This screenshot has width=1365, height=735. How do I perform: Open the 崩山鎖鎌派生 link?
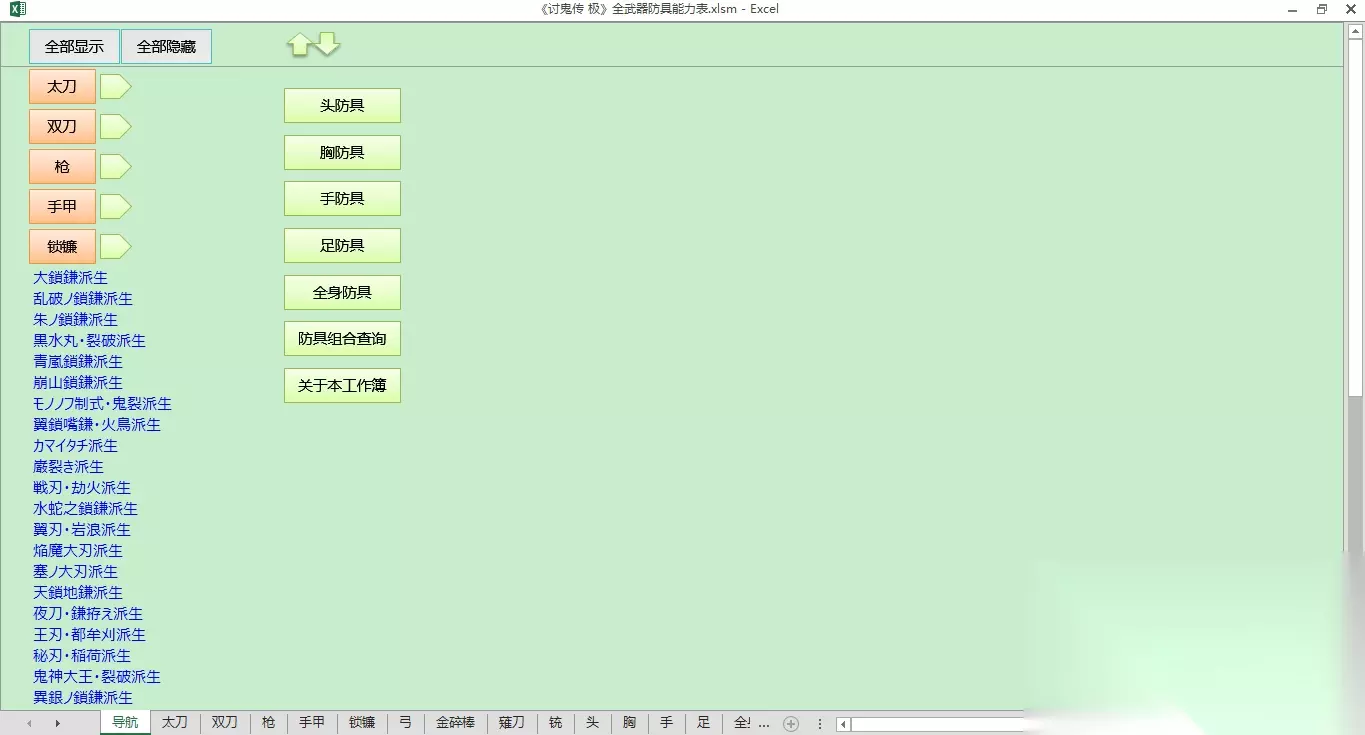coord(78,383)
